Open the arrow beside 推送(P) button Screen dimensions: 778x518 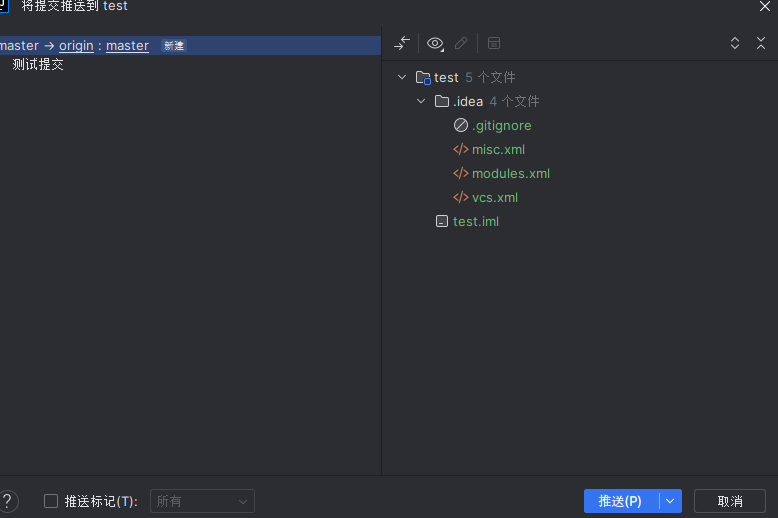coord(670,501)
